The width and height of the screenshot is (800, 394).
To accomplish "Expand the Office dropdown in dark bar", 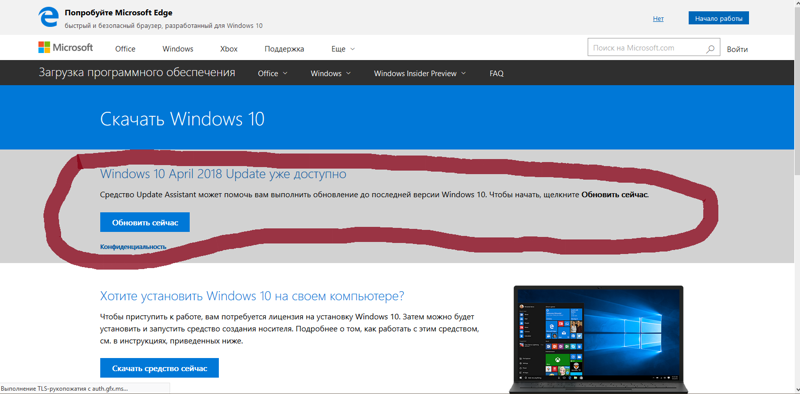I will coord(272,73).
